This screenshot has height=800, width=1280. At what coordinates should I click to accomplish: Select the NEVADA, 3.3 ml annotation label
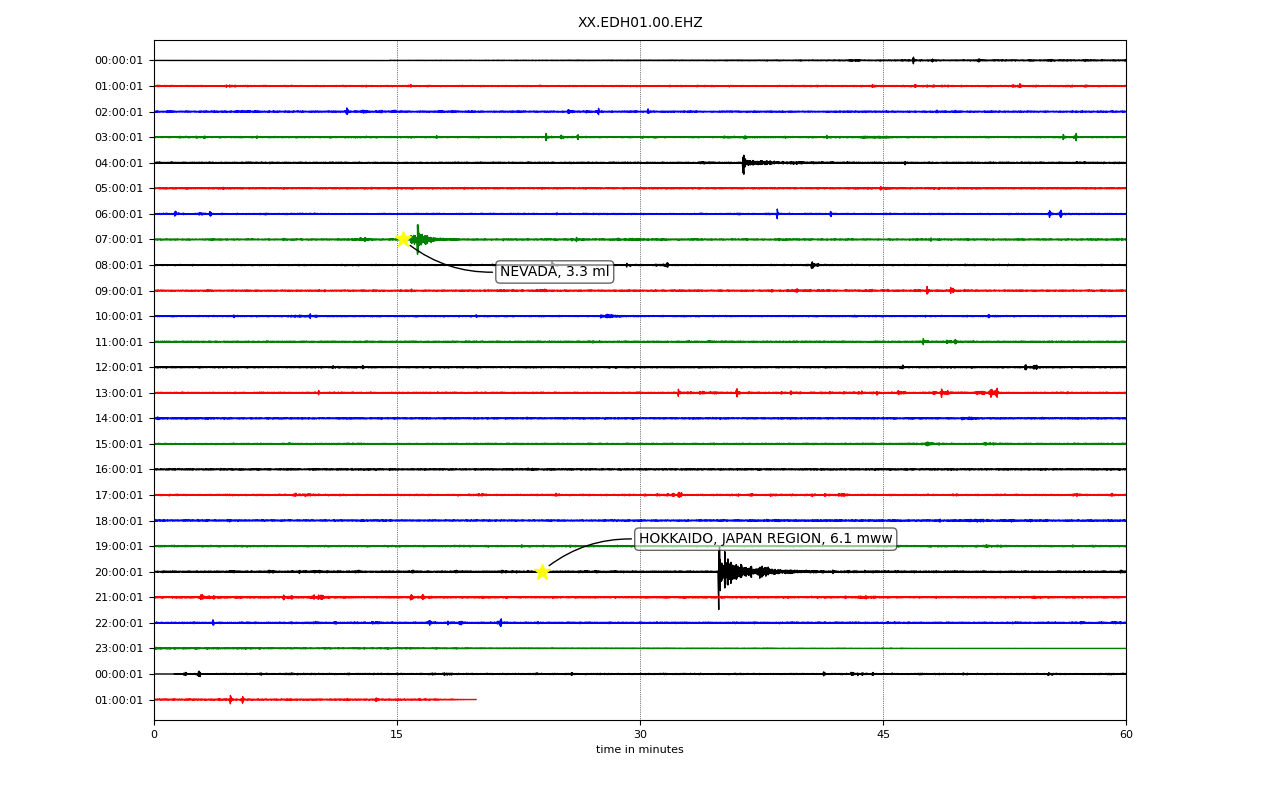click(x=554, y=272)
